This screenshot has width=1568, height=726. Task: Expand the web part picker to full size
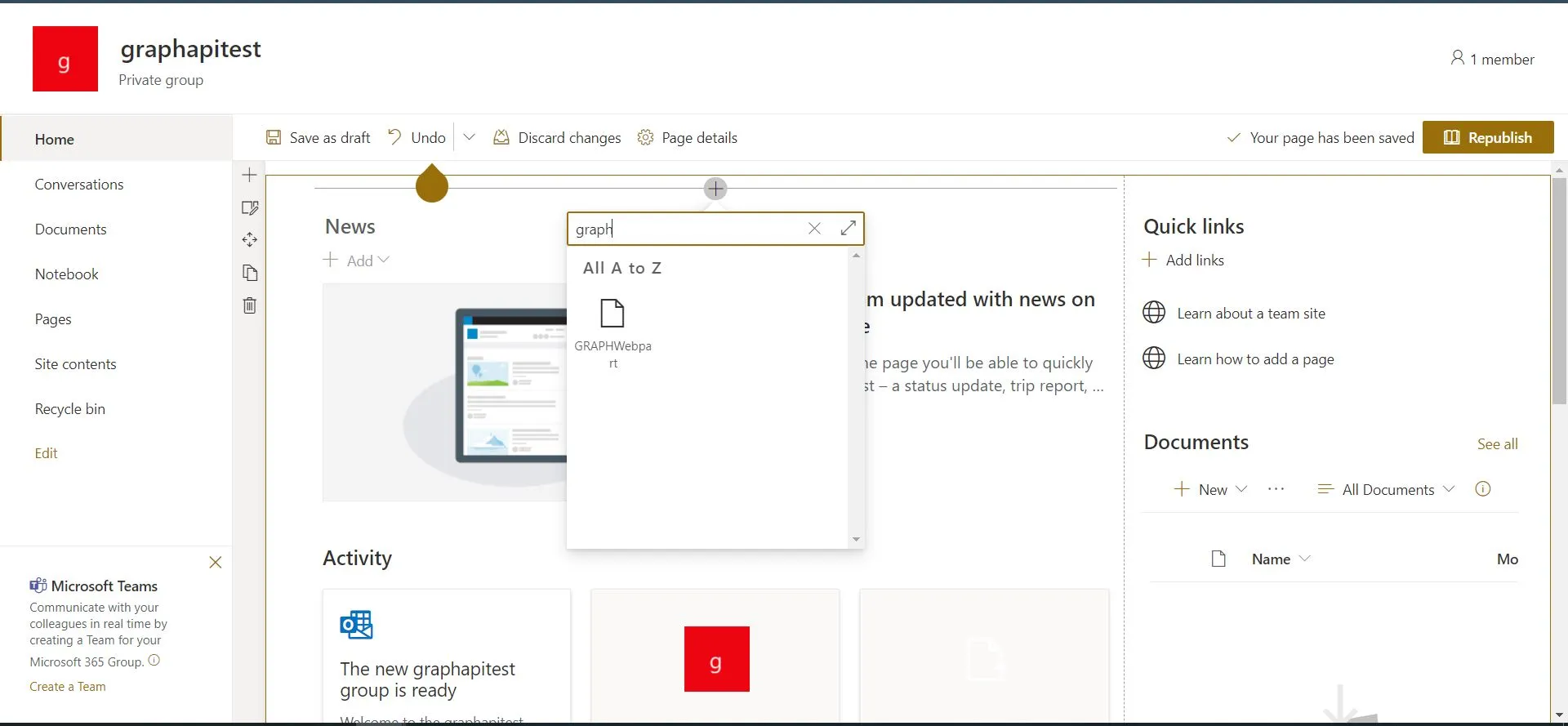tap(848, 229)
